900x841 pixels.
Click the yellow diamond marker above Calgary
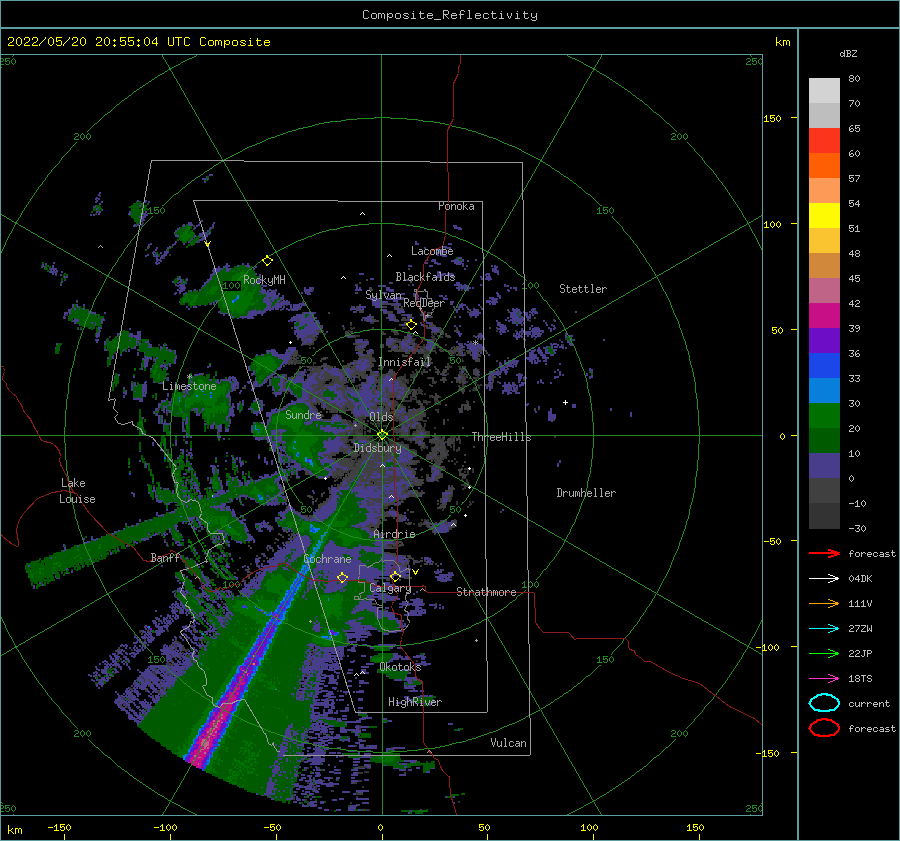coord(395,576)
